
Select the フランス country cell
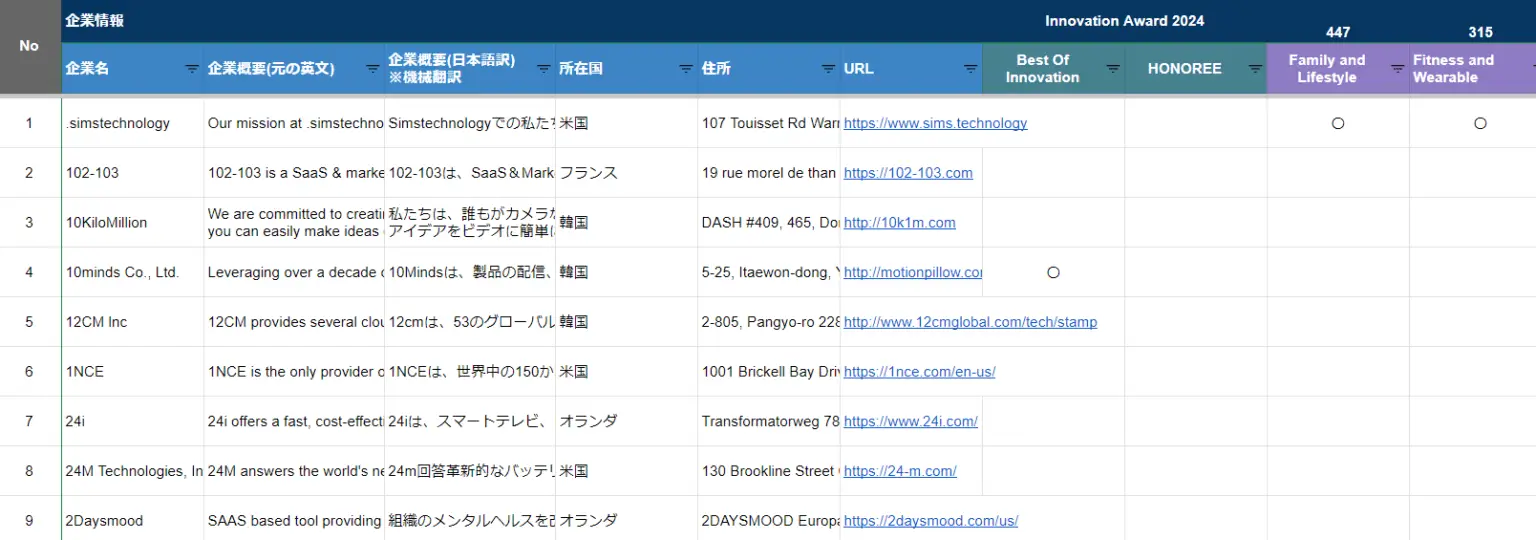[x=627, y=173]
